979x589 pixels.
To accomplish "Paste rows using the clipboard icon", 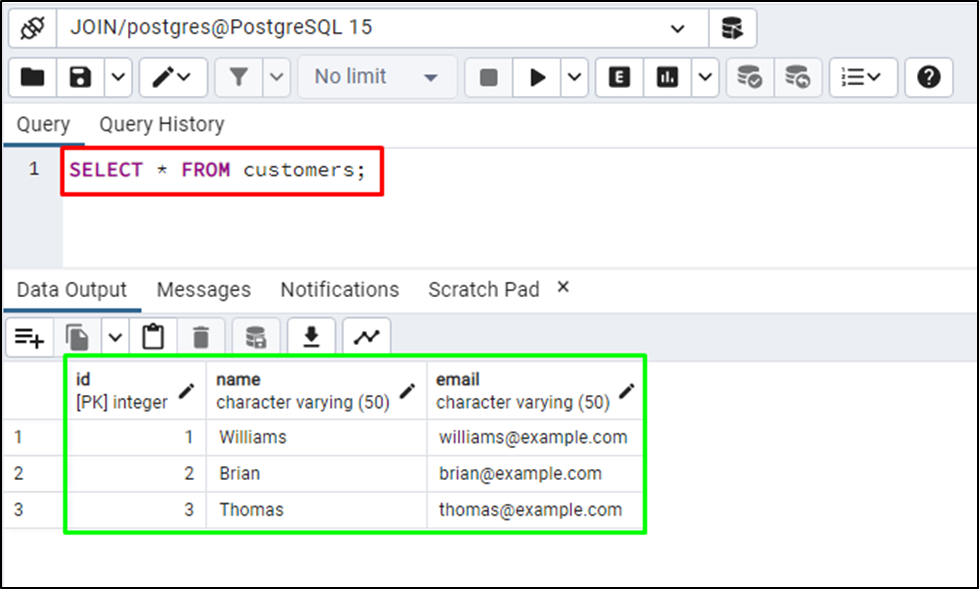I will pos(153,337).
